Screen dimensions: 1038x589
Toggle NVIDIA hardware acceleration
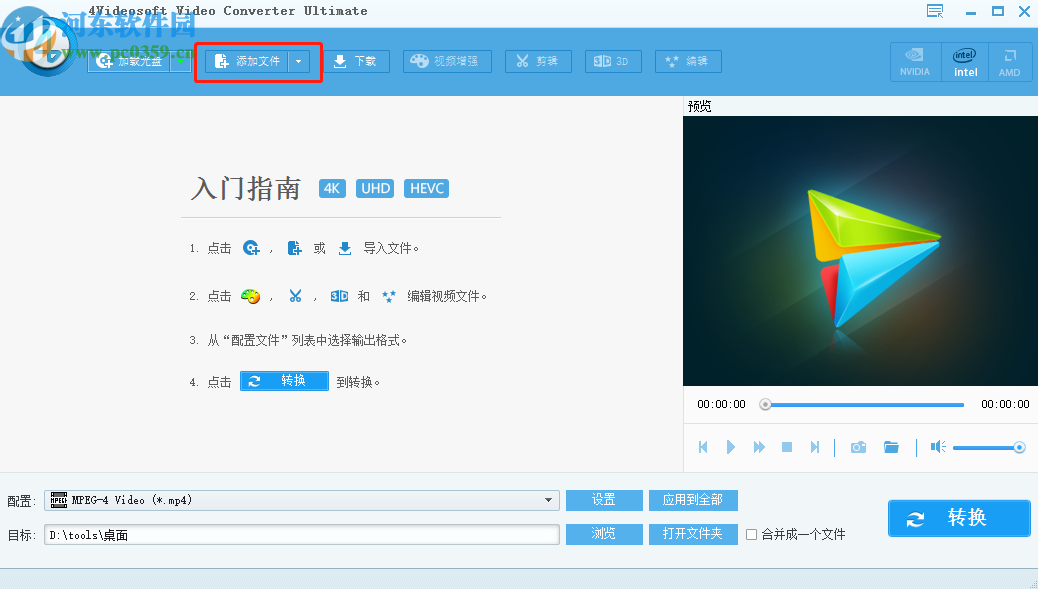pyautogui.click(x=915, y=61)
